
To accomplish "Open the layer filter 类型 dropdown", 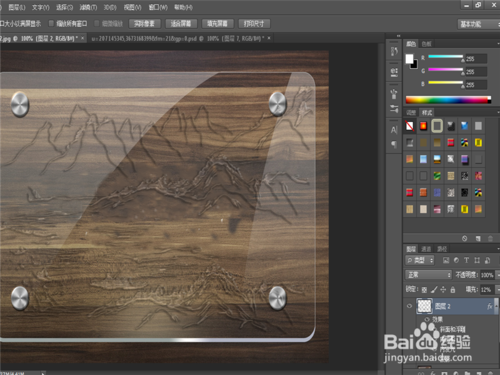I will coord(420,260).
